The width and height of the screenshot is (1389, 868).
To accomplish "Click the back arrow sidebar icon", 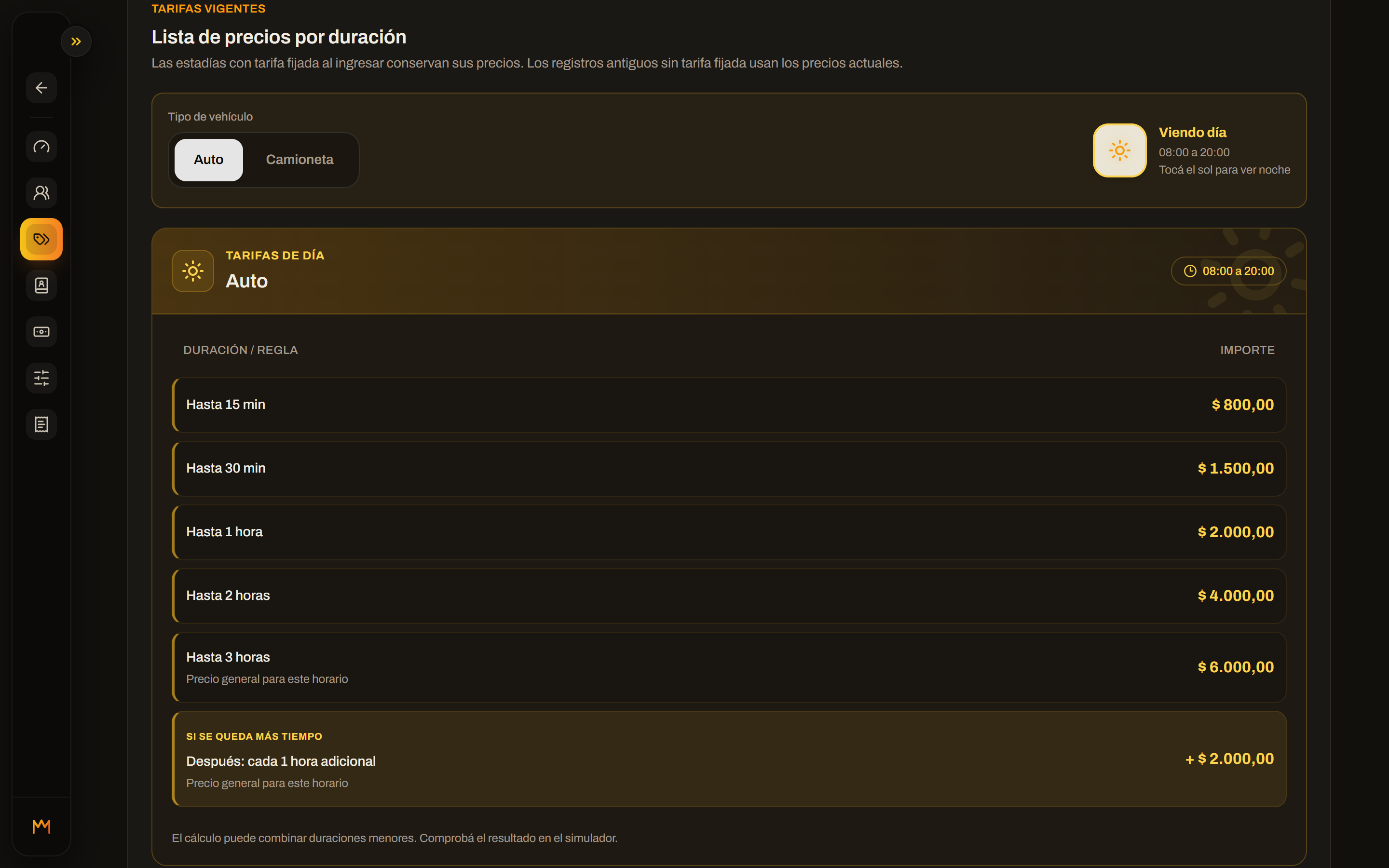I will coord(41,88).
